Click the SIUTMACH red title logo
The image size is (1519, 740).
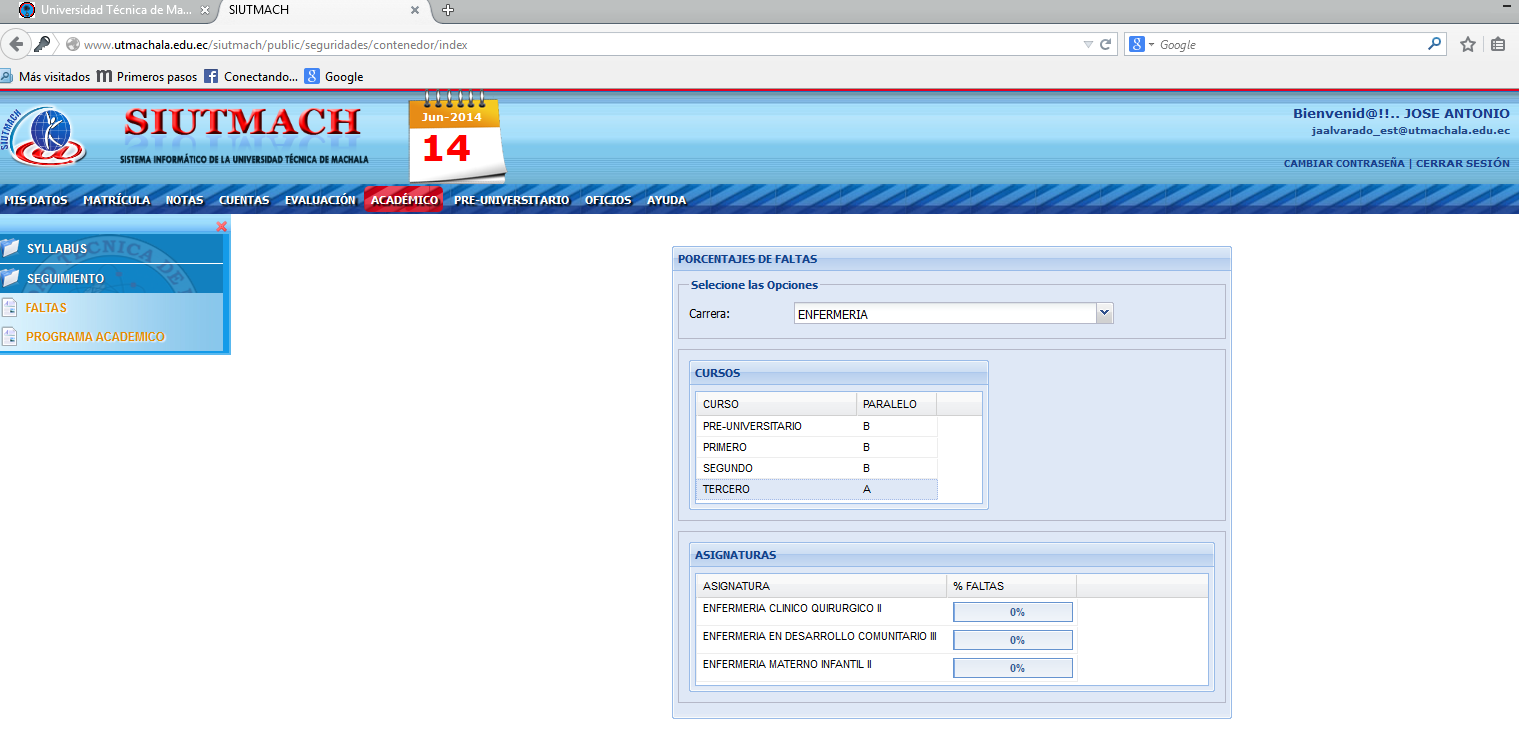pyautogui.click(x=243, y=122)
